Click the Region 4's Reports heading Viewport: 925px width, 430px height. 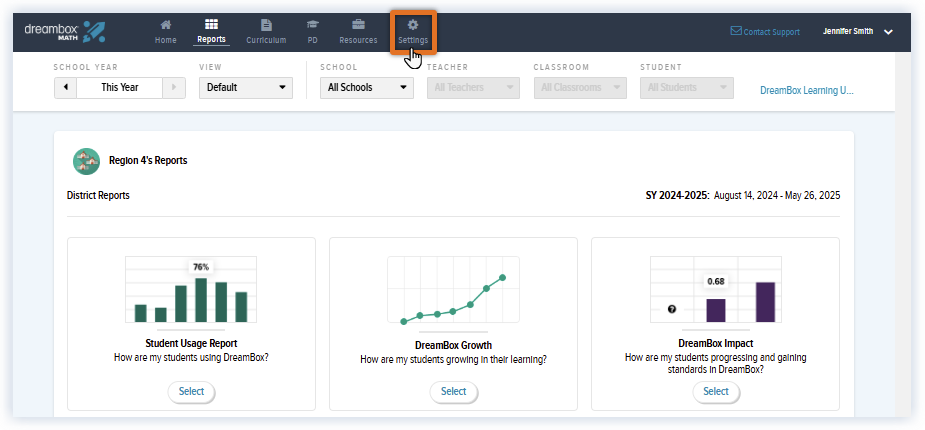pyautogui.click(x=148, y=160)
